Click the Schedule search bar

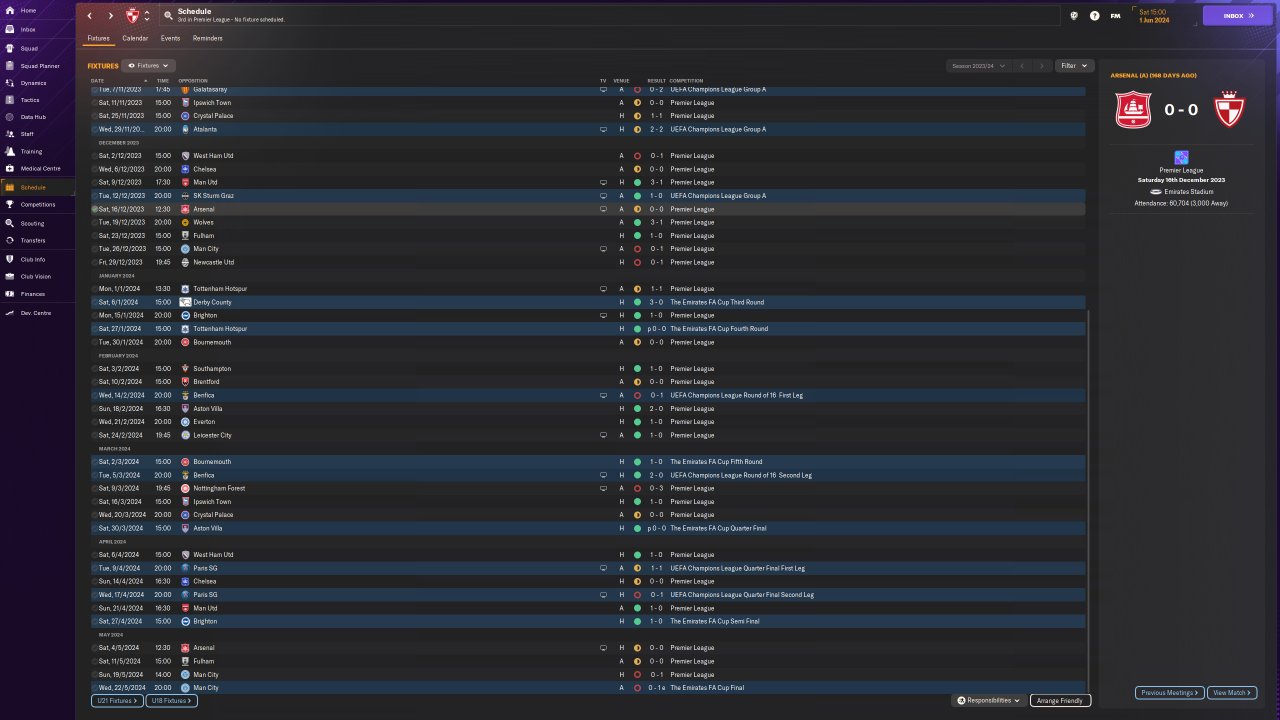[x=610, y=16]
